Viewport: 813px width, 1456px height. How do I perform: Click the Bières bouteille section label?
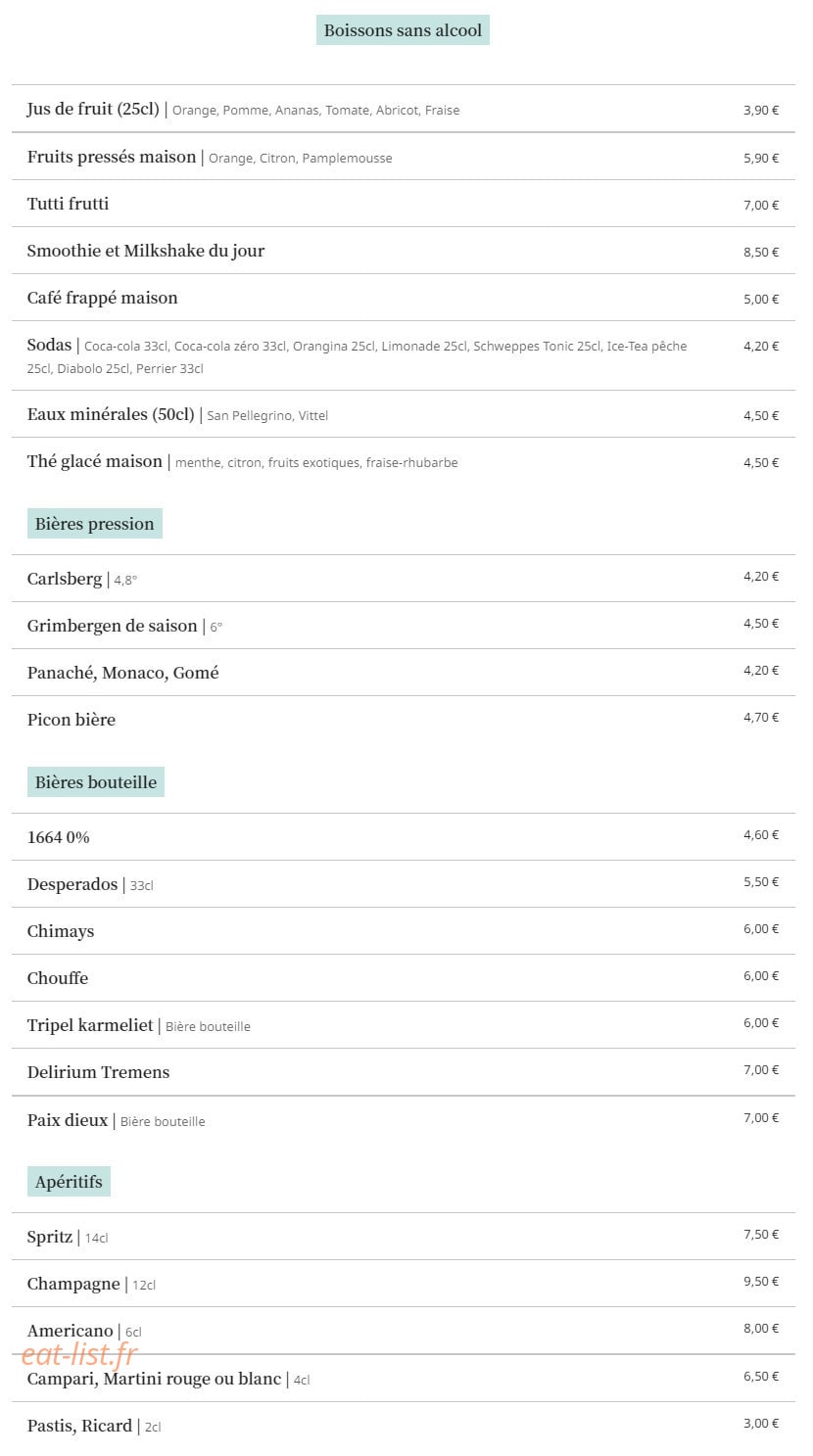(96, 782)
